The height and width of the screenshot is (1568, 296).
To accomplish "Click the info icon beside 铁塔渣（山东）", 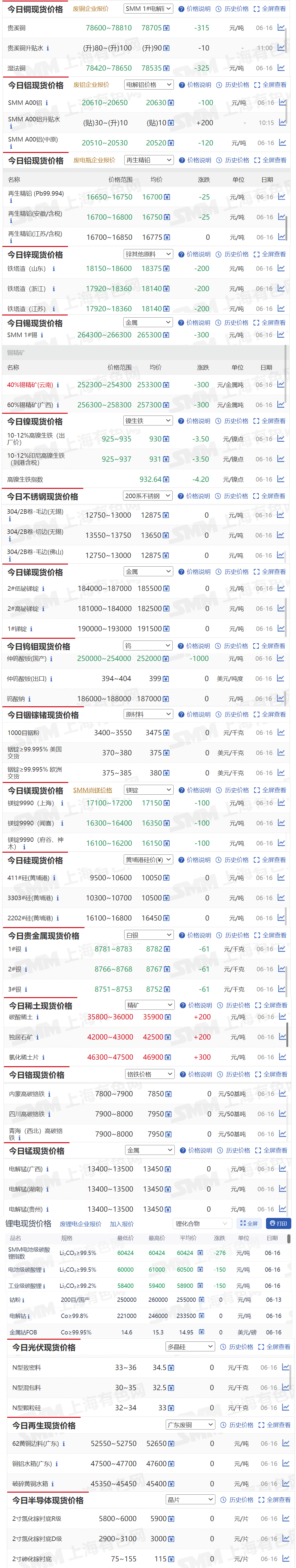I will tap(54, 268).
